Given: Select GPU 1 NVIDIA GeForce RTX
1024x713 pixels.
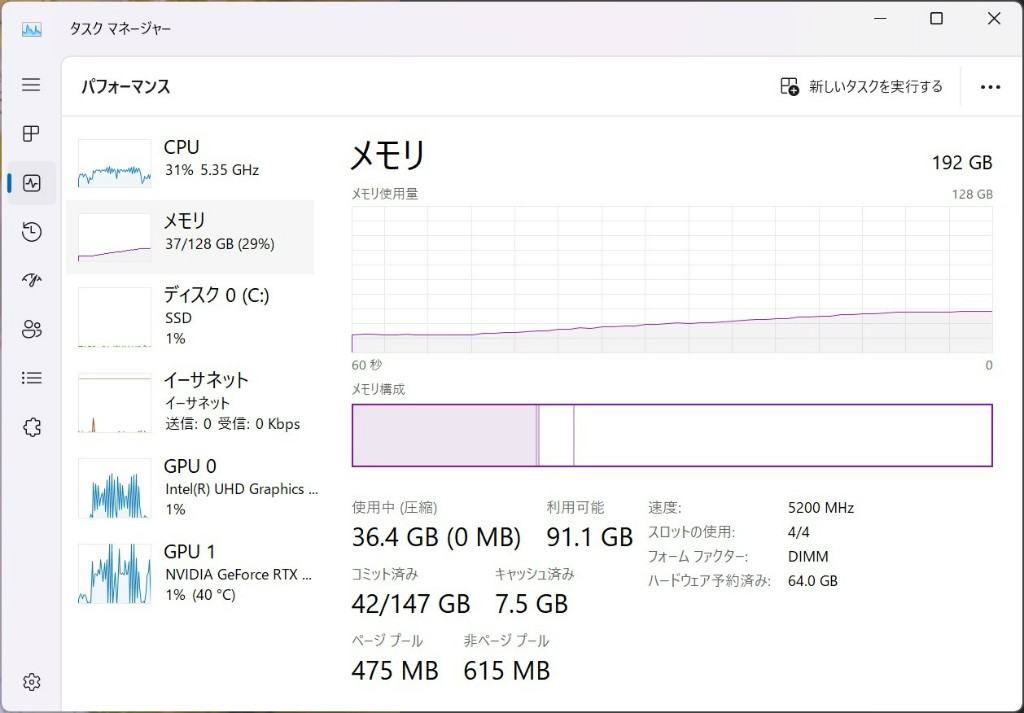Looking at the screenshot, I should [190, 573].
